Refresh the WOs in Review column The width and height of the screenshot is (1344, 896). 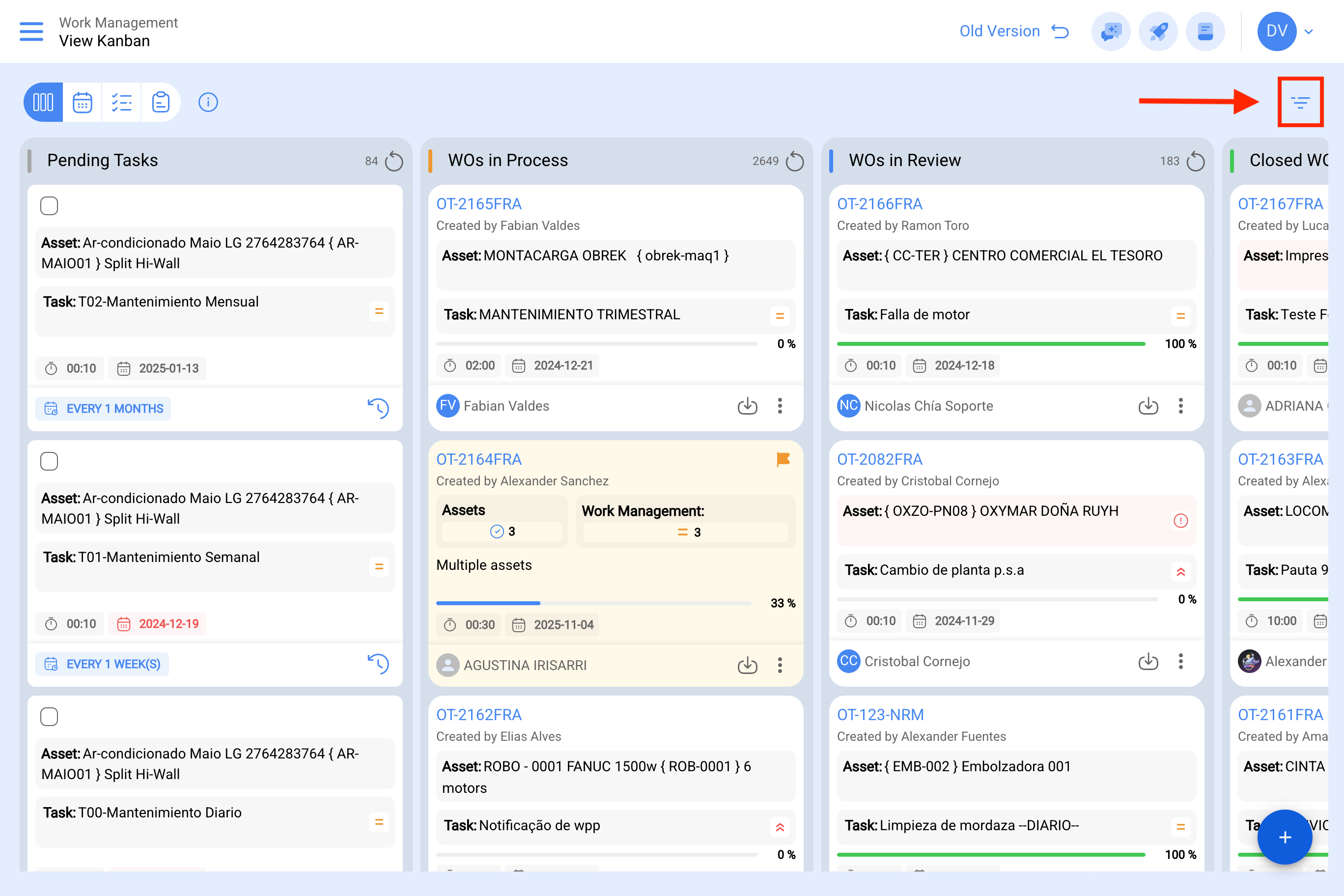point(1196,161)
